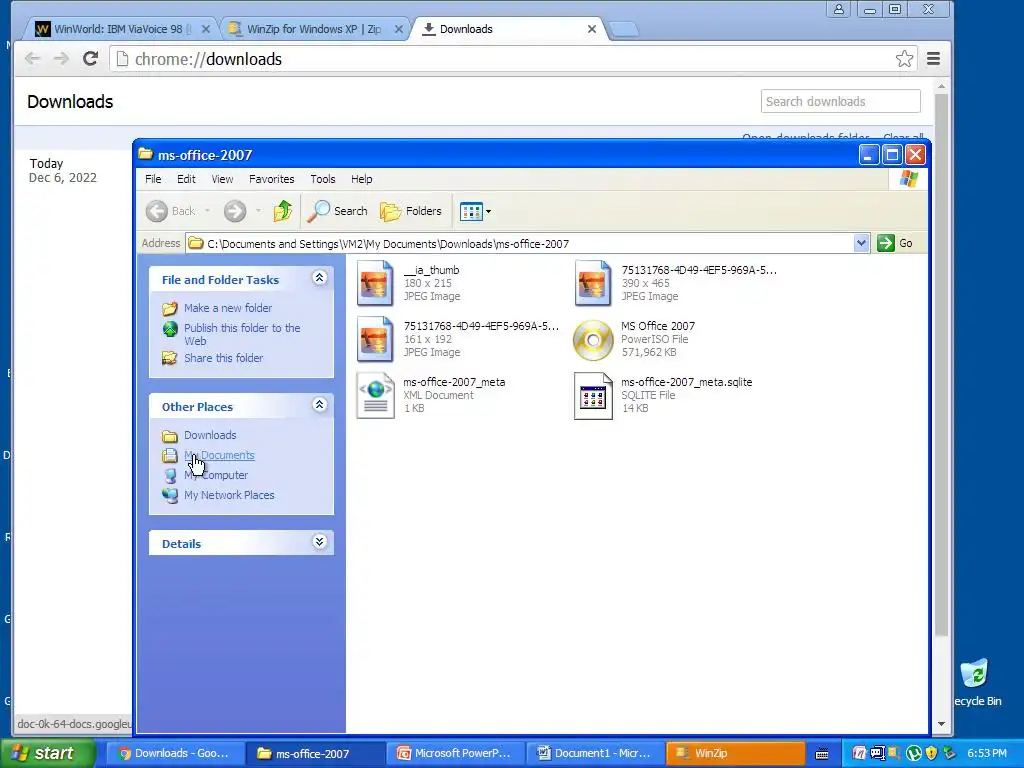Click the chrome://downloads URL bar
Screen dimensions: 1024x768
click(x=514, y=59)
